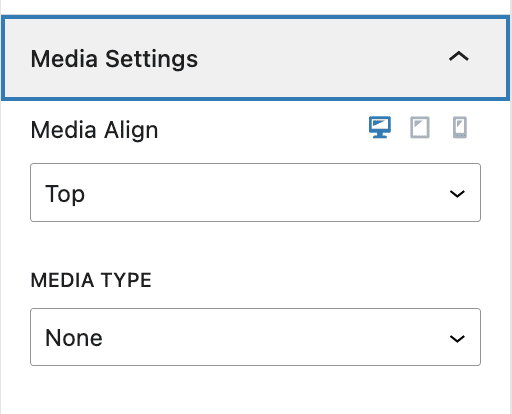
Task: Set Media Align responsive mode to desktop
Action: point(380,127)
